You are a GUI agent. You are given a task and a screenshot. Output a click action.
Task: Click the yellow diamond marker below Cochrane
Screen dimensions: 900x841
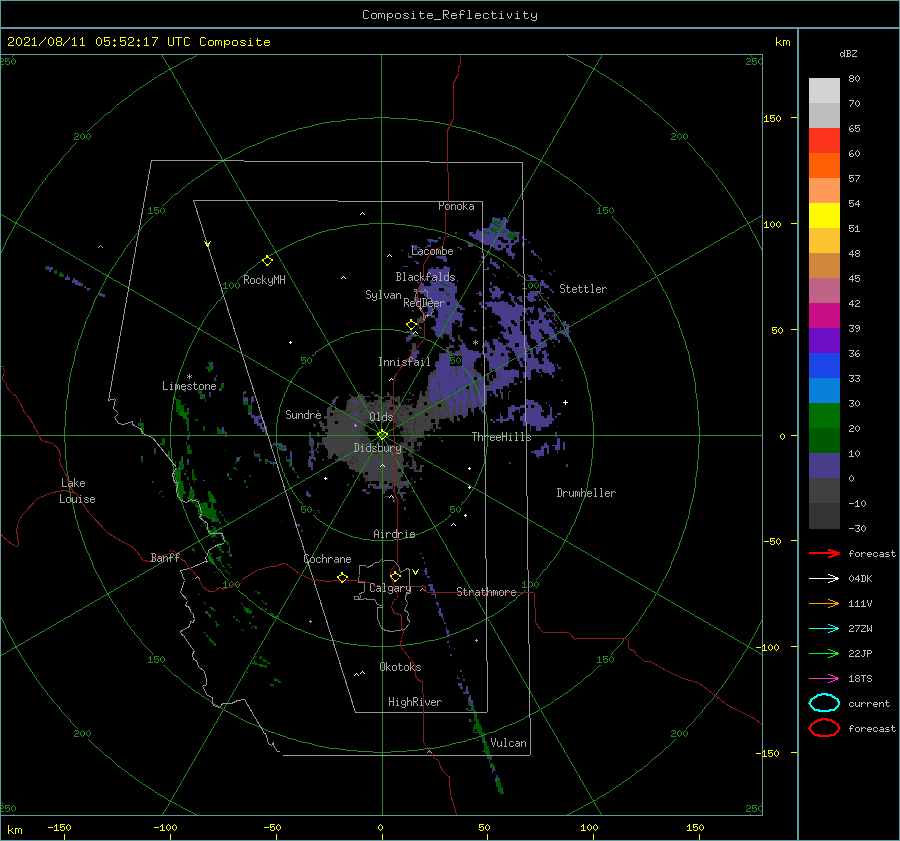pos(343,577)
